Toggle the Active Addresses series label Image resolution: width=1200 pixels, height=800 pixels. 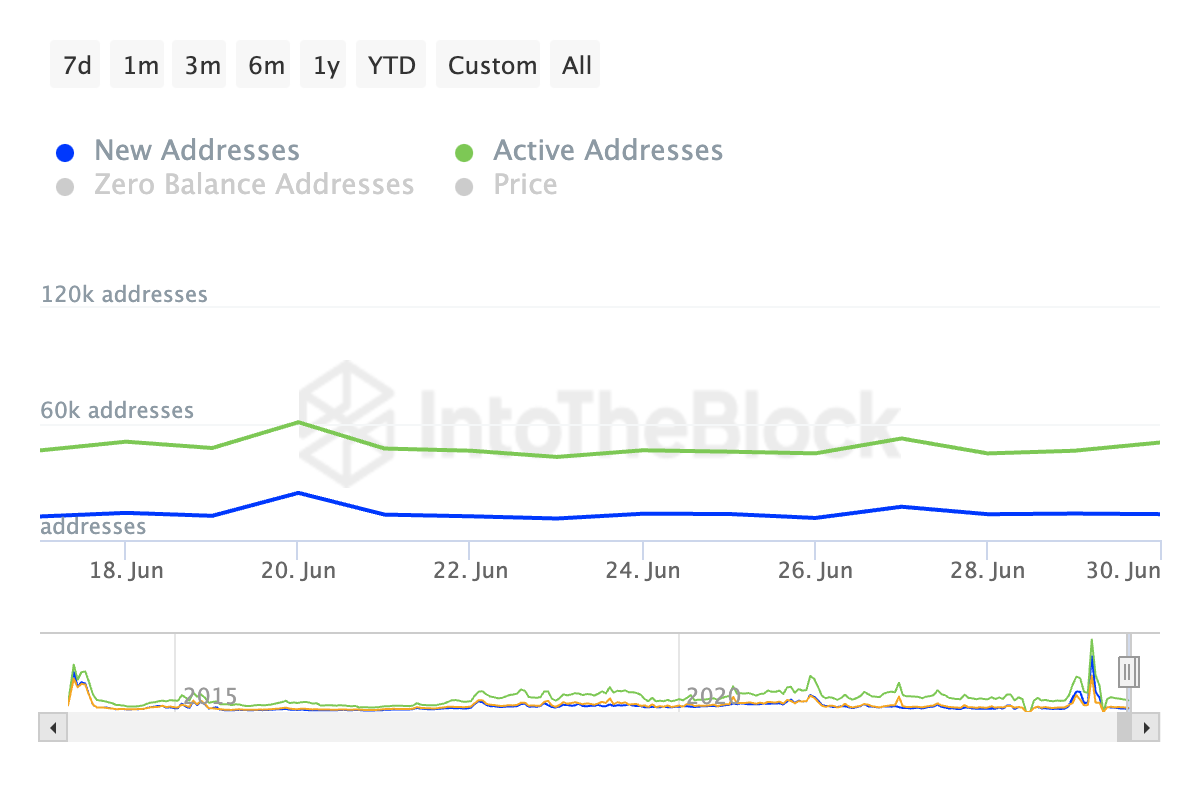tap(608, 151)
